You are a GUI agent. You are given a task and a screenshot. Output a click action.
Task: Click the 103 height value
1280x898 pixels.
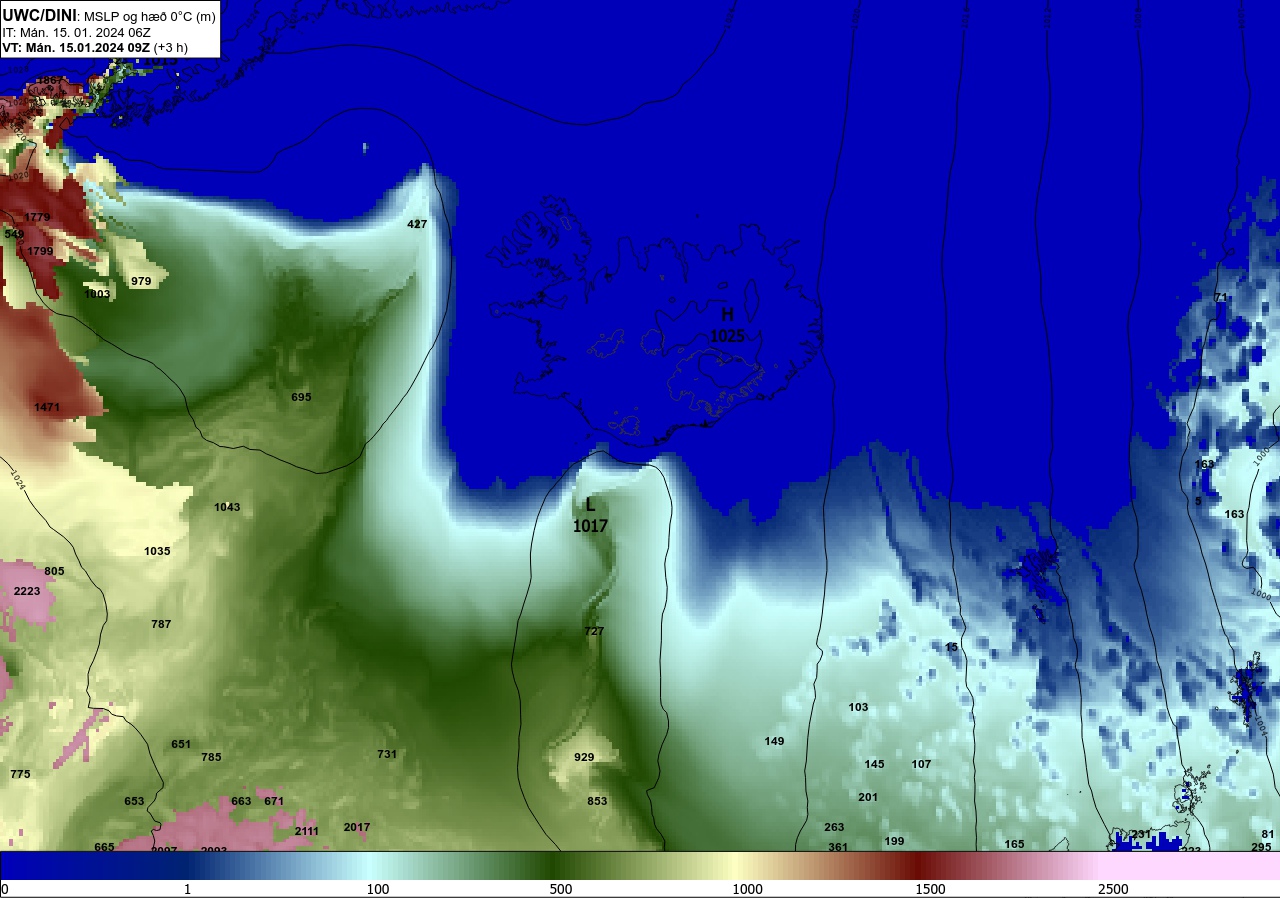pos(858,707)
